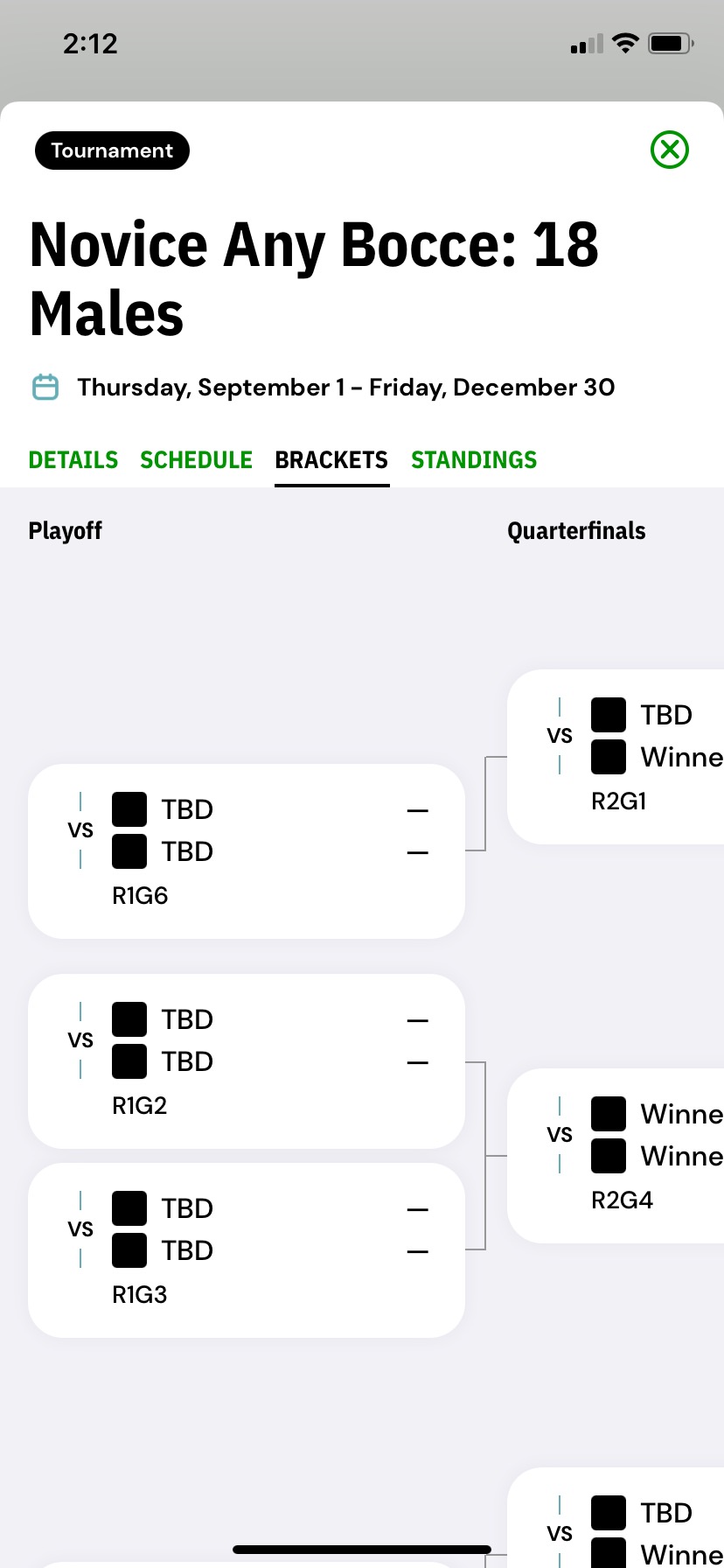This screenshot has height=1568, width=724.
Task: Open the R2G4 quarterfinal match card
Action: (616, 1156)
